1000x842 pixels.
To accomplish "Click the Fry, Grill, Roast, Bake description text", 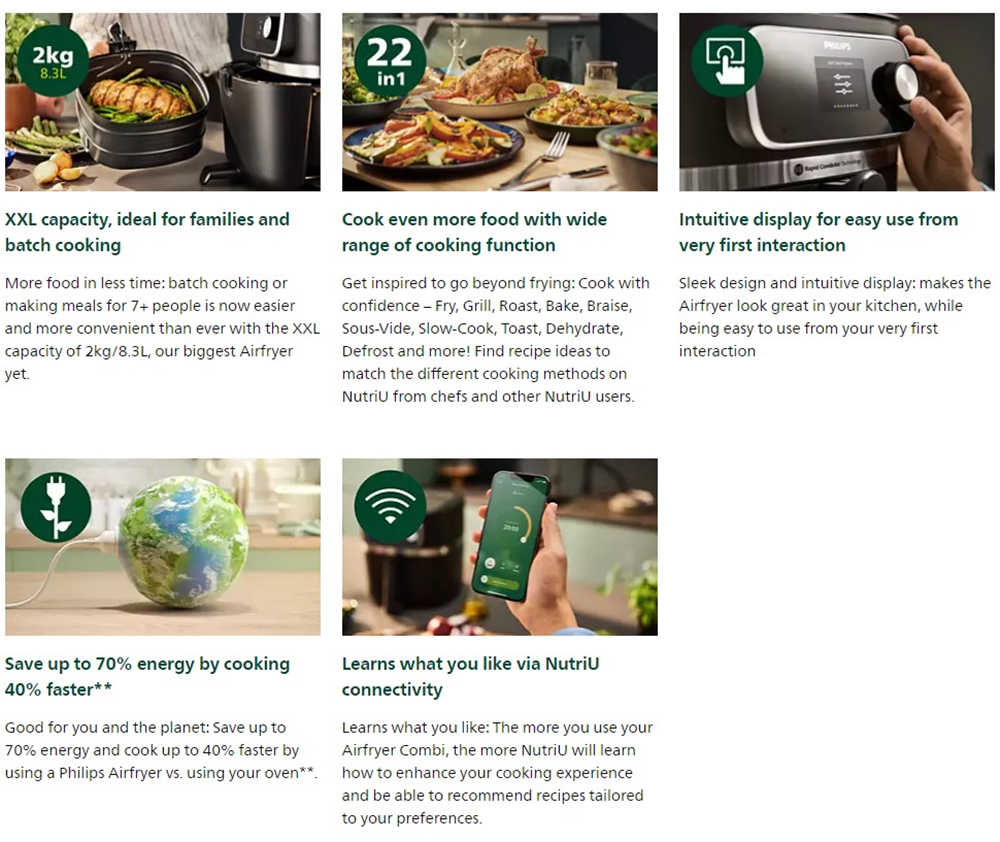I will pos(496,339).
